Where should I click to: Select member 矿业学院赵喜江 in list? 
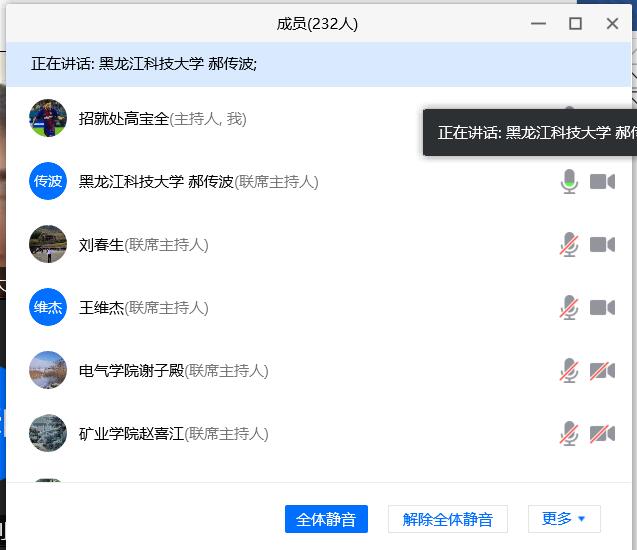pyautogui.click(x=132, y=434)
